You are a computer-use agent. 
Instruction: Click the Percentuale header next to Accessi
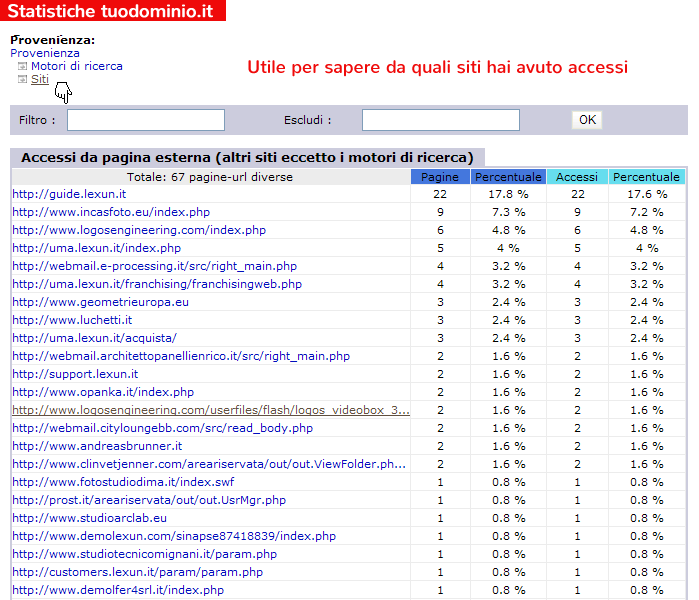tap(646, 177)
